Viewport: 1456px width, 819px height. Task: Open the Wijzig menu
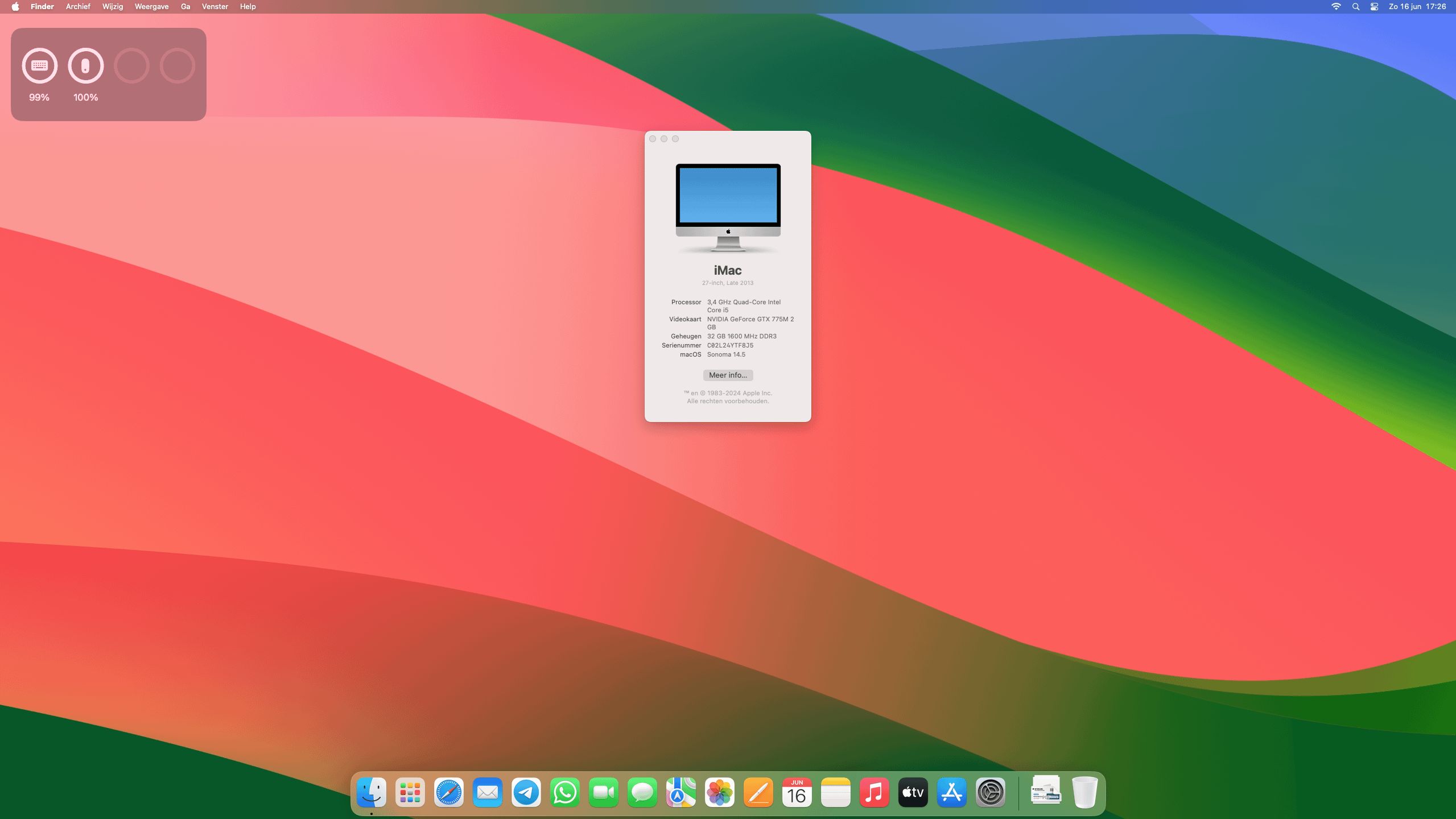[x=113, y=7]
